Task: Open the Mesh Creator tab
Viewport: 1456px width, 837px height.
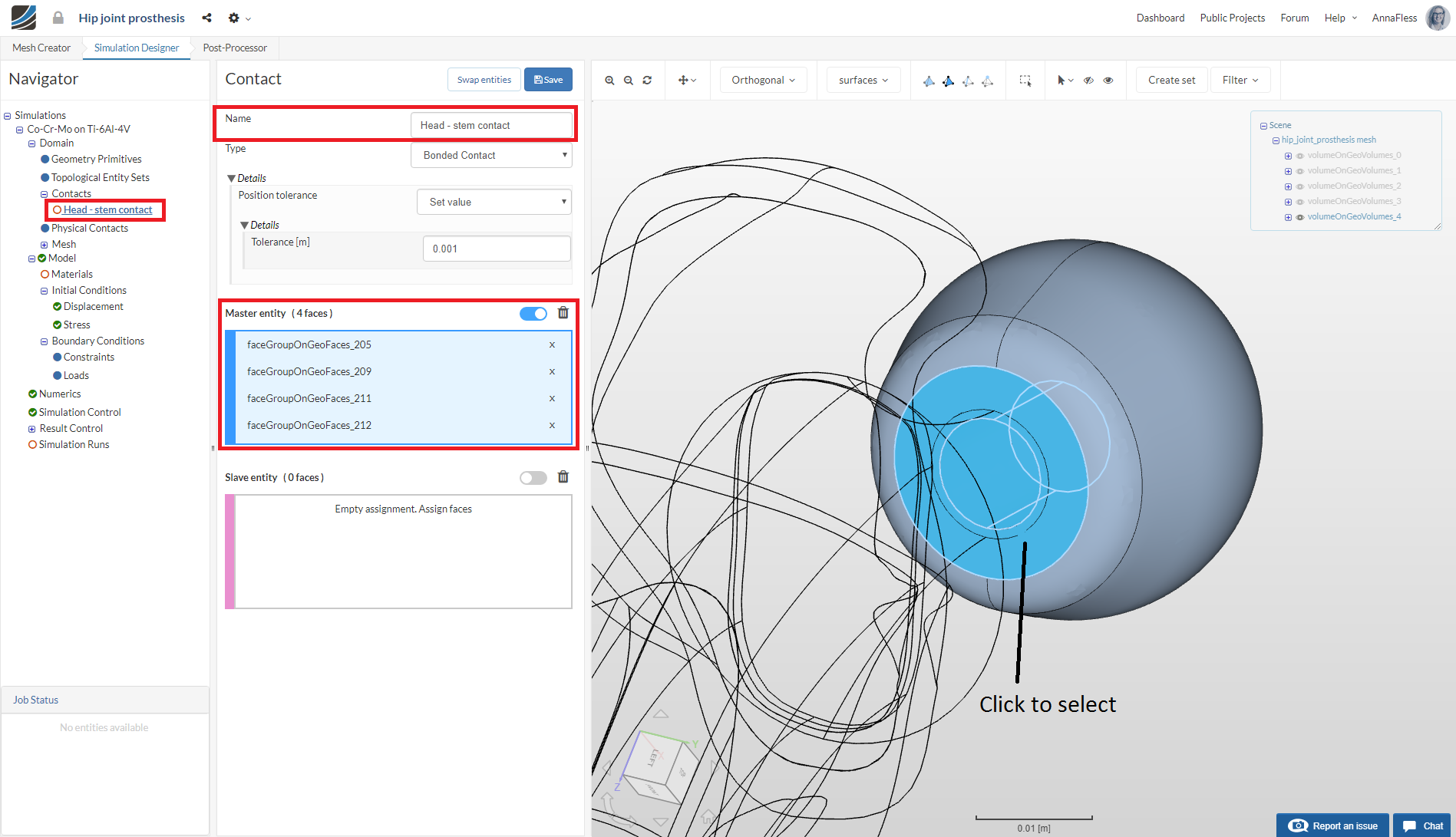Action: (x=41, y=48)
